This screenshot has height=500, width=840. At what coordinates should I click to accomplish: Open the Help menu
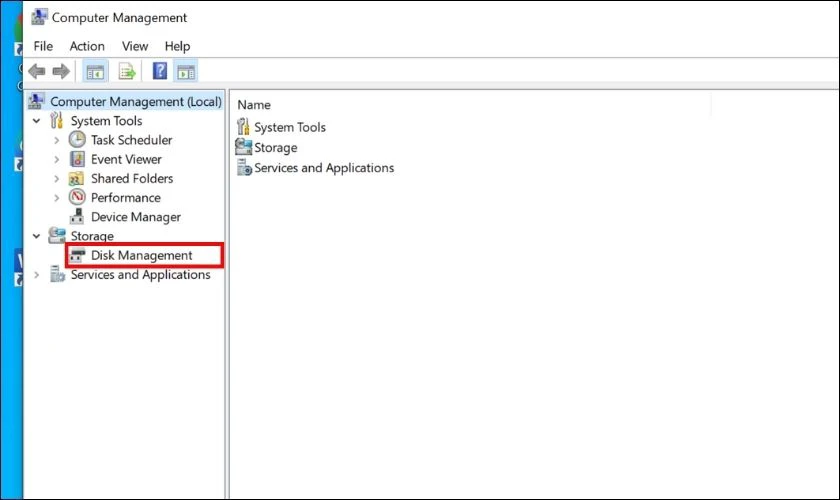click(x=177, y=46)
